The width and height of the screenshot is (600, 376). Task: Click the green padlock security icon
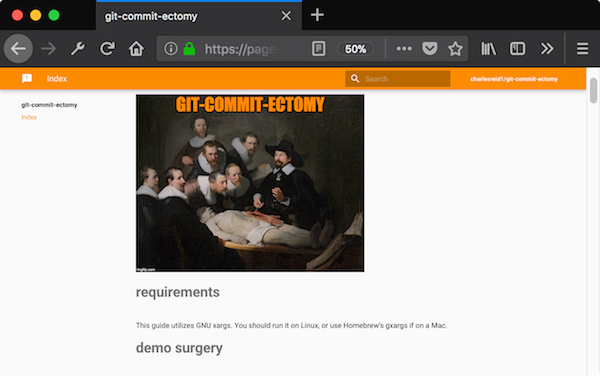[x=189, y=49]
